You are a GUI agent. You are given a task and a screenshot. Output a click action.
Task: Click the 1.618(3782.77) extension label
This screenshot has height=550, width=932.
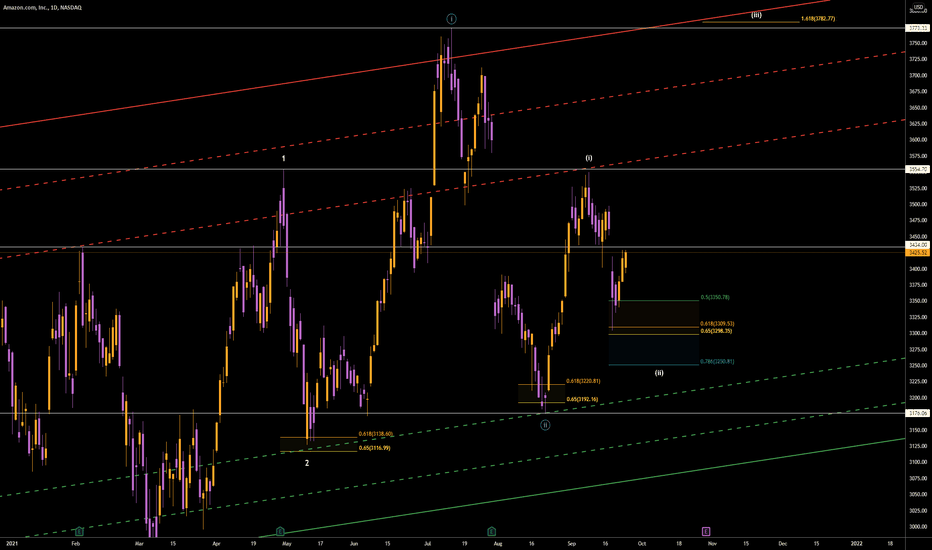[x=818, y=19]
